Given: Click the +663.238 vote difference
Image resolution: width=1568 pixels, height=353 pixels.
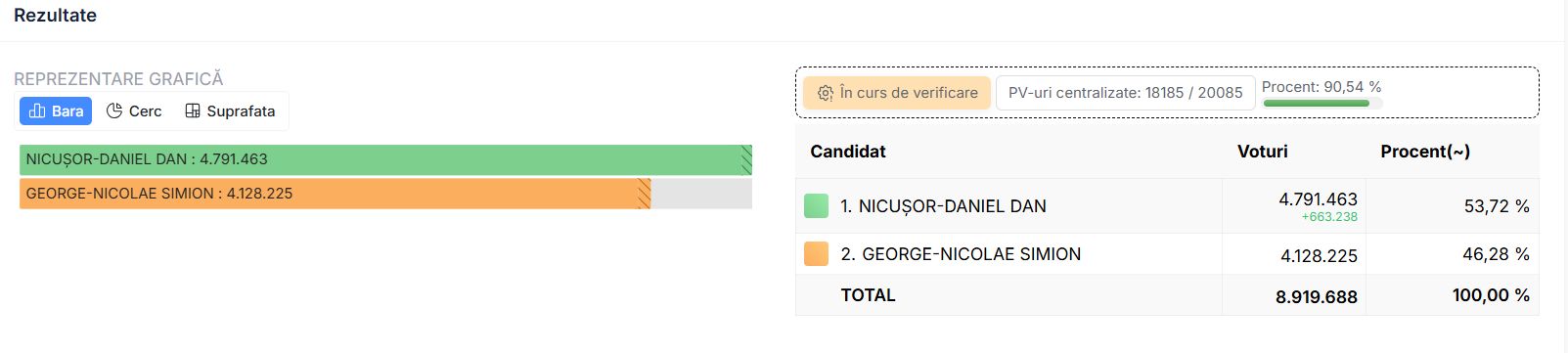Looking at the screenshot, I should (1329, 217).
